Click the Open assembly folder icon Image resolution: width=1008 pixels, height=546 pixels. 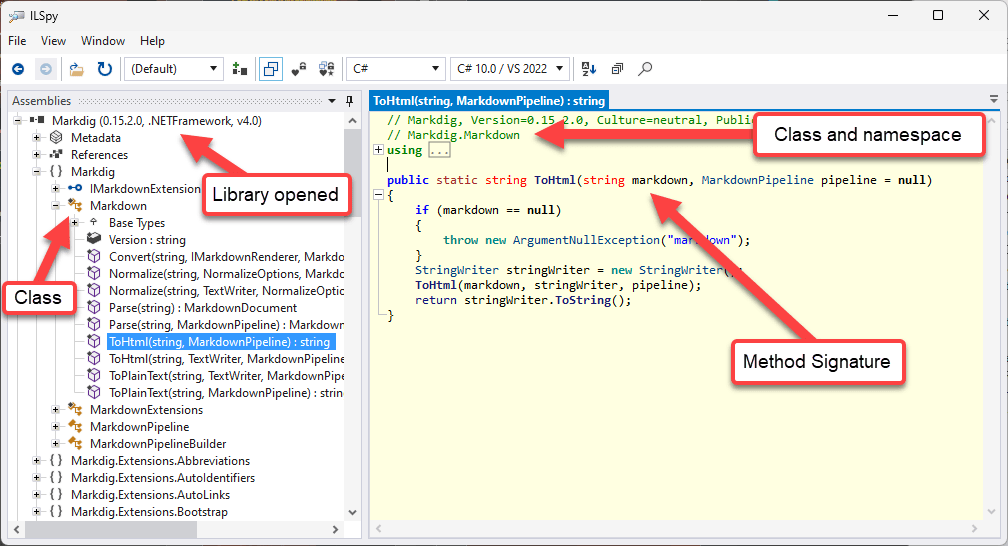coord(76,69)
